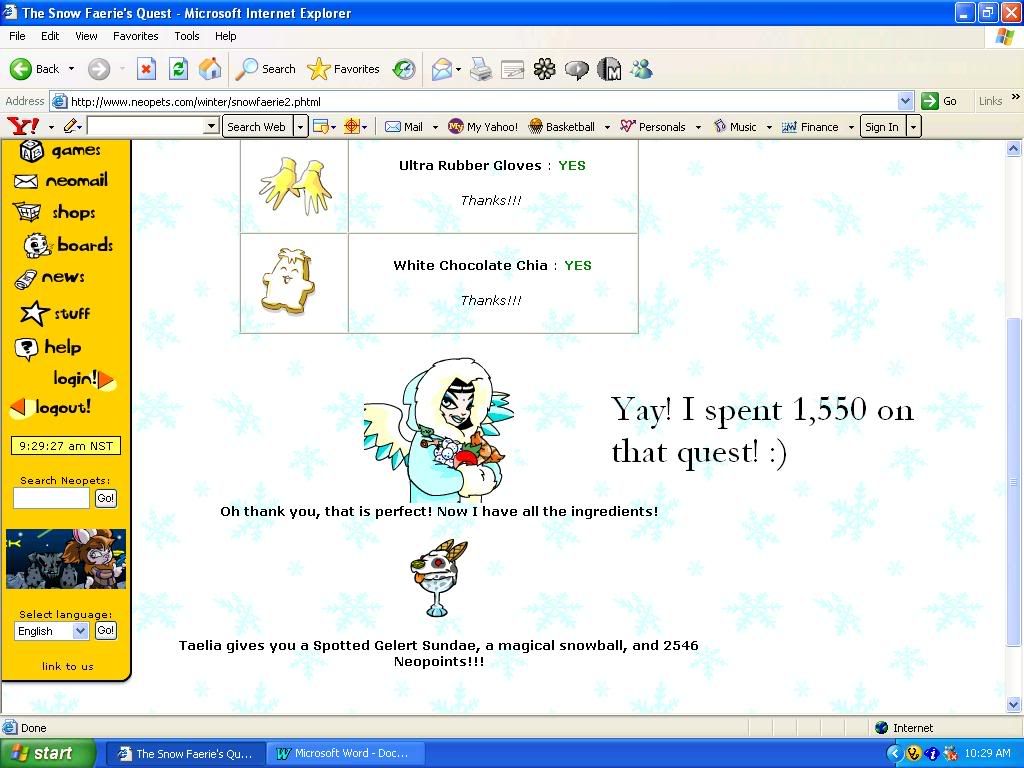Click Go beside the language selector

click(x=106, y=630)
